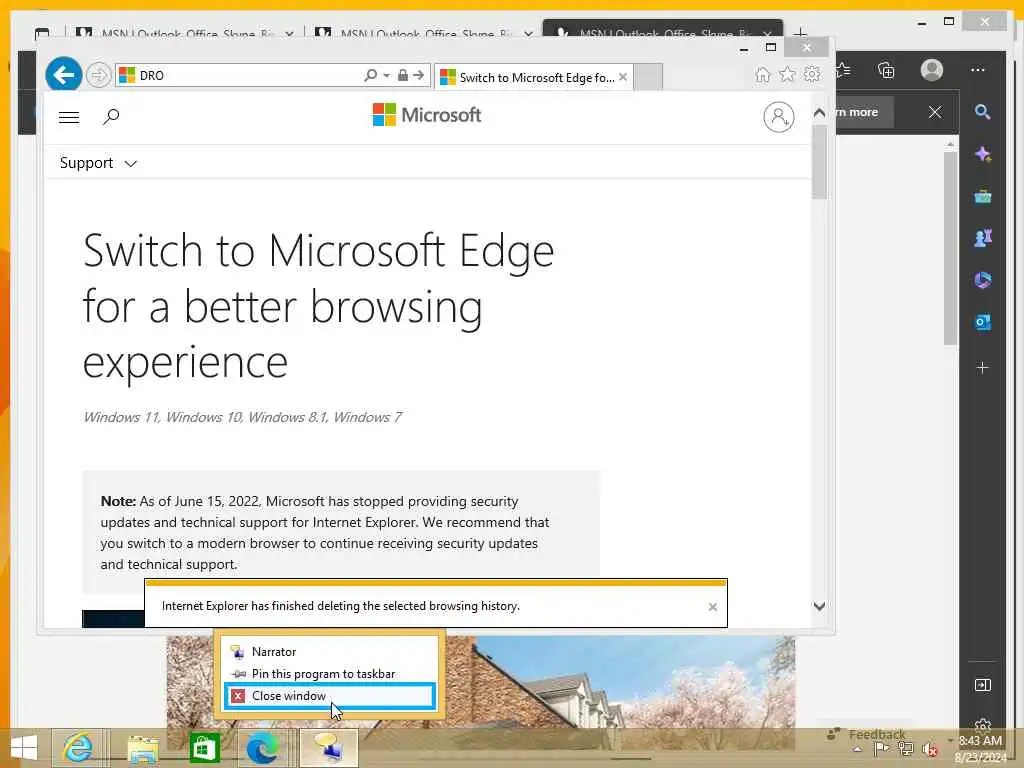Click the forward navigation arrow in Internet Explorer
1024x768 pixels.
[99, 75]
